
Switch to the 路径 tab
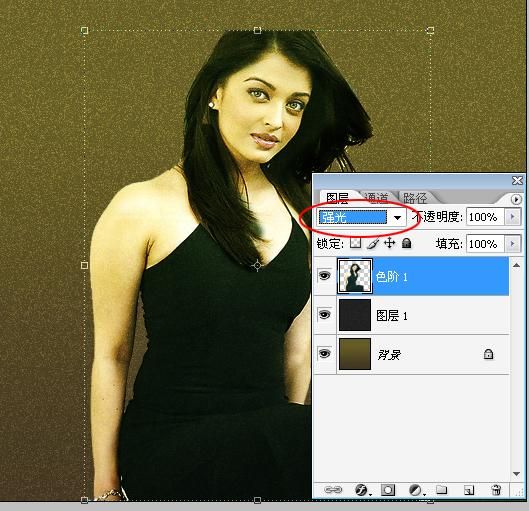[x=415, y=198]
